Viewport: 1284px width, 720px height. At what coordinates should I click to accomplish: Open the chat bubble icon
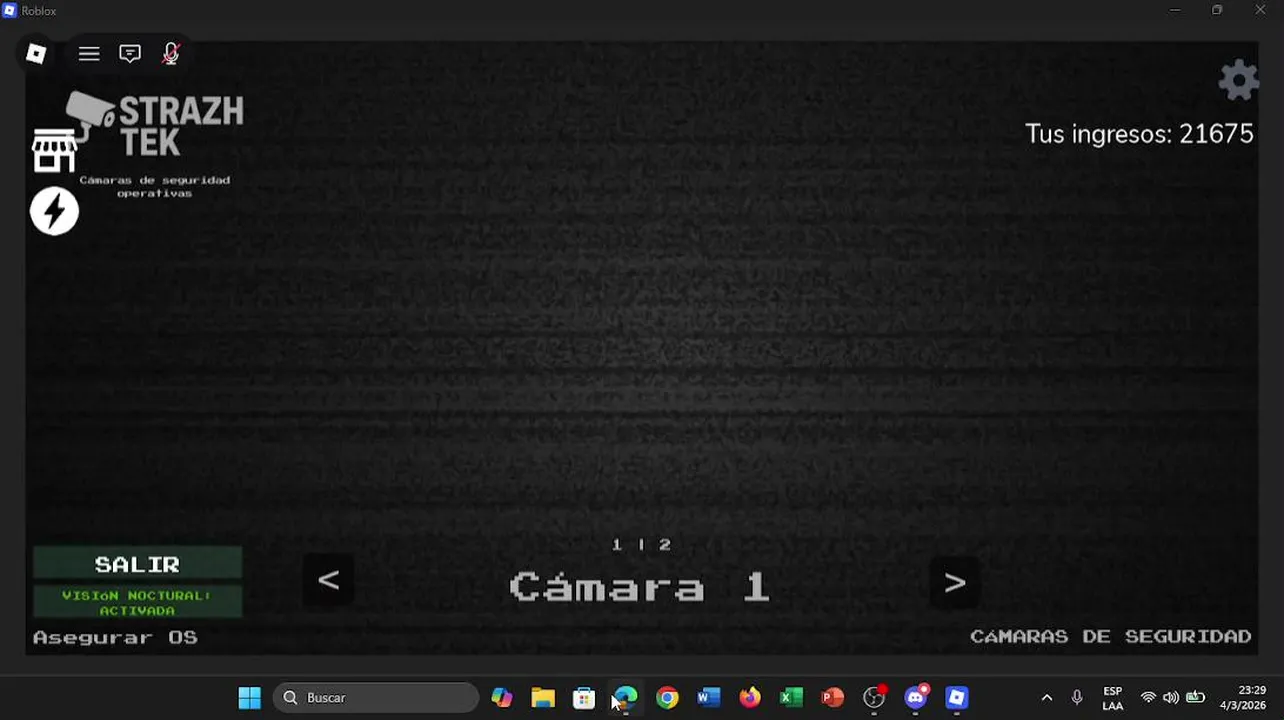click(130, 54)
